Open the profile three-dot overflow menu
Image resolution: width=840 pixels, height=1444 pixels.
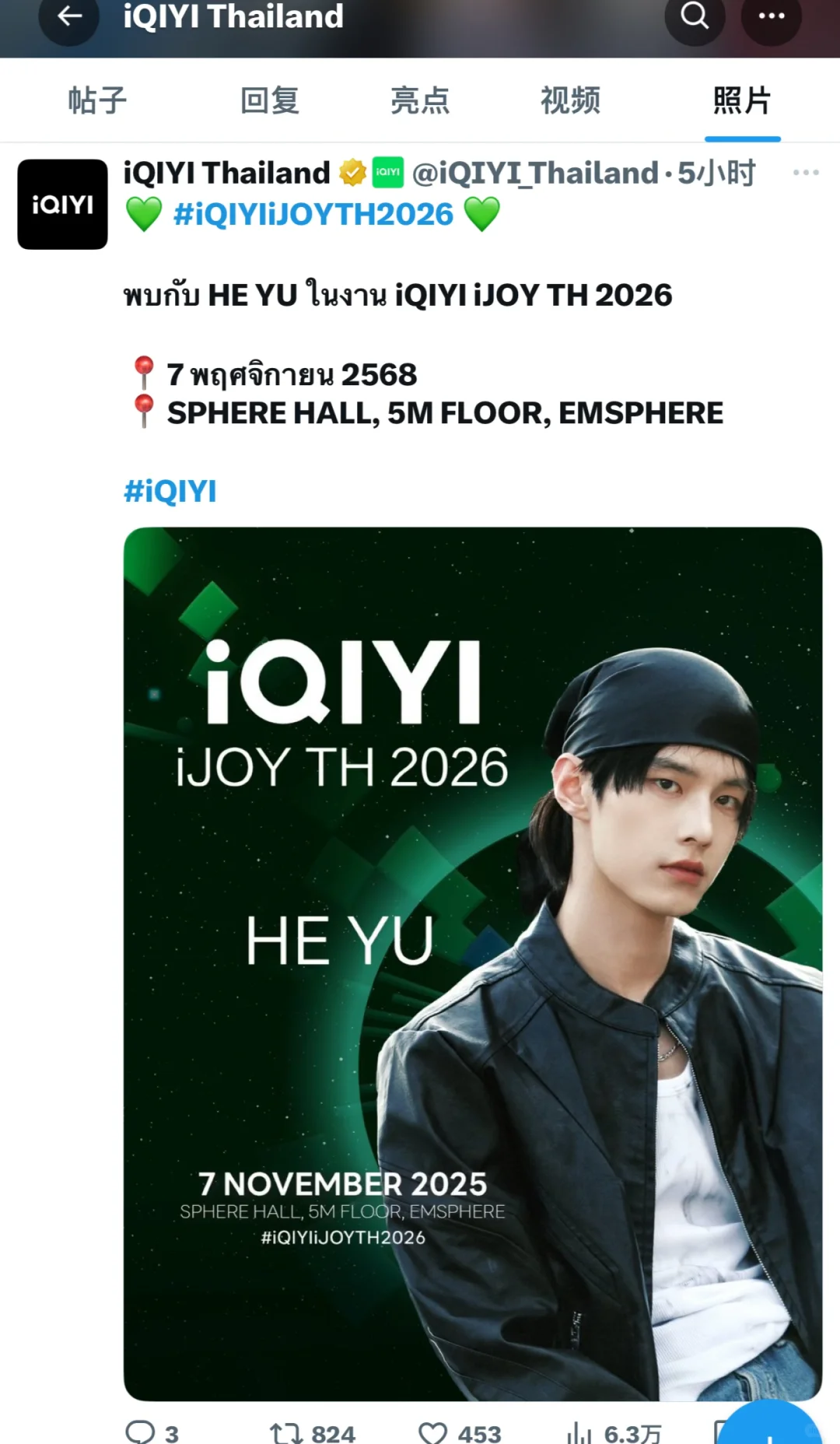(x=771, y=16)
